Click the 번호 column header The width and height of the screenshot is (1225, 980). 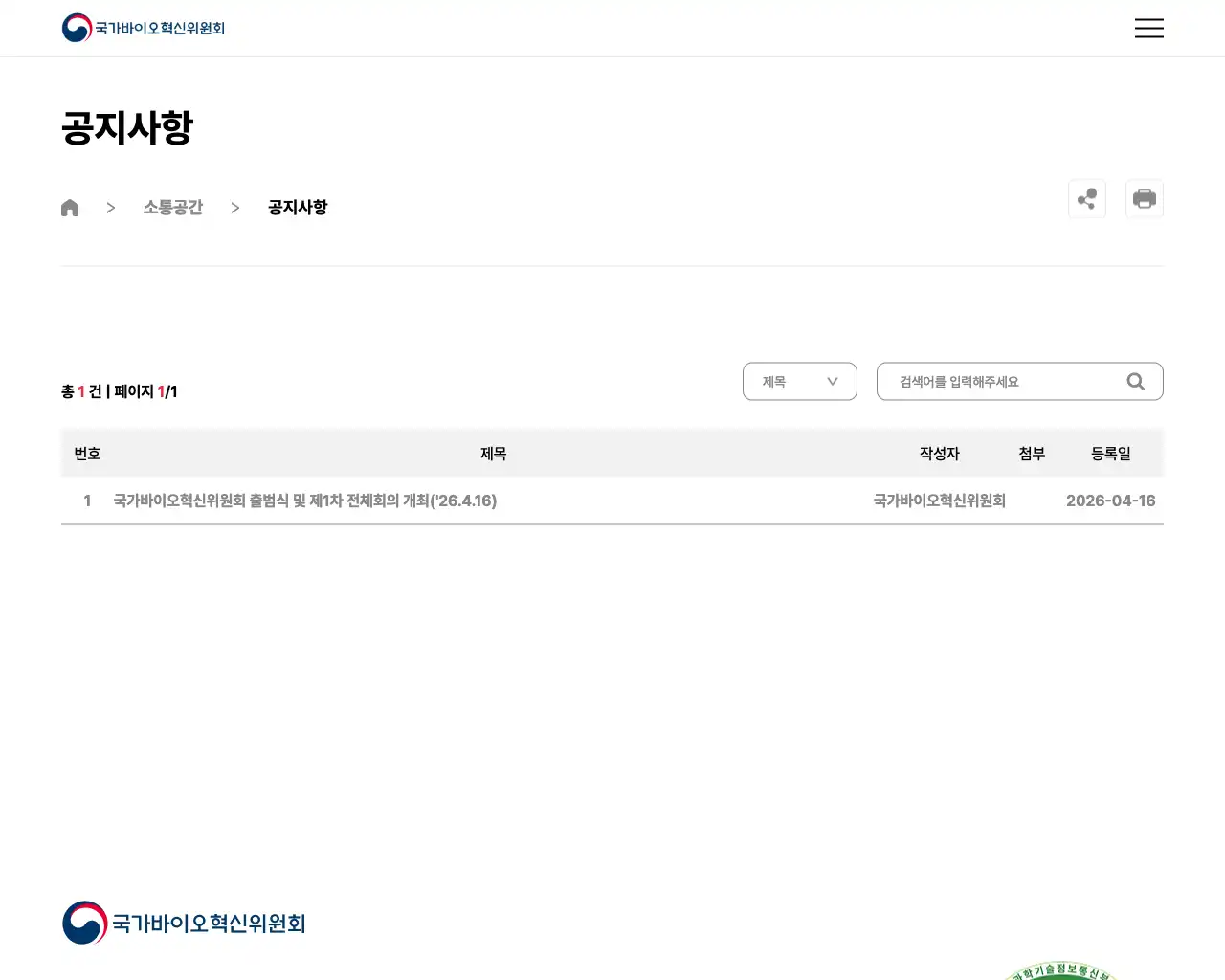coord(87,454)
